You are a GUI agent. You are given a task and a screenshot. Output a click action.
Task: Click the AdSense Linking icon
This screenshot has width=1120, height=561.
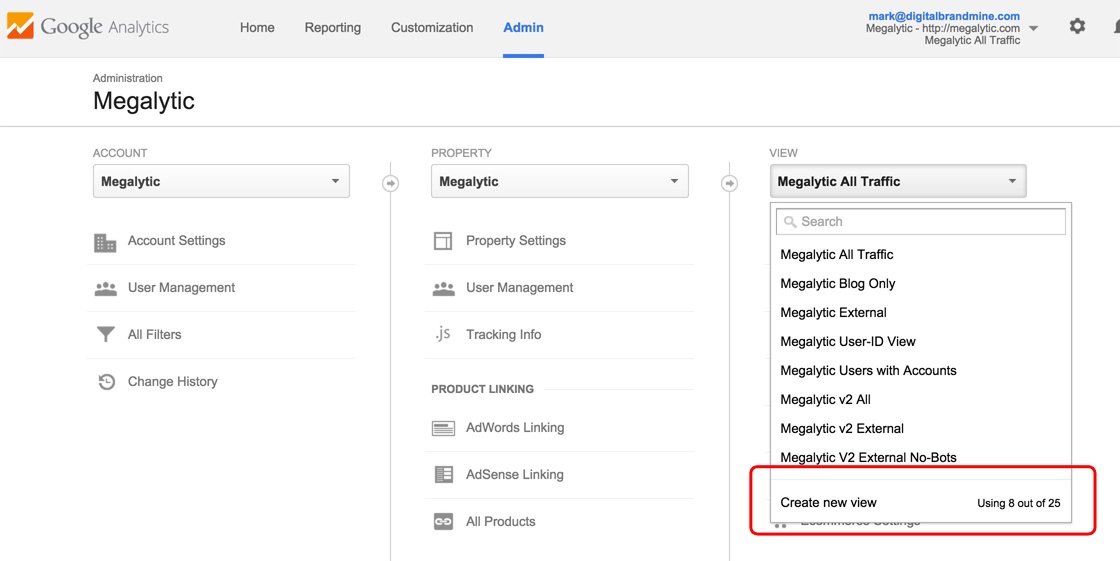(443, 475)
